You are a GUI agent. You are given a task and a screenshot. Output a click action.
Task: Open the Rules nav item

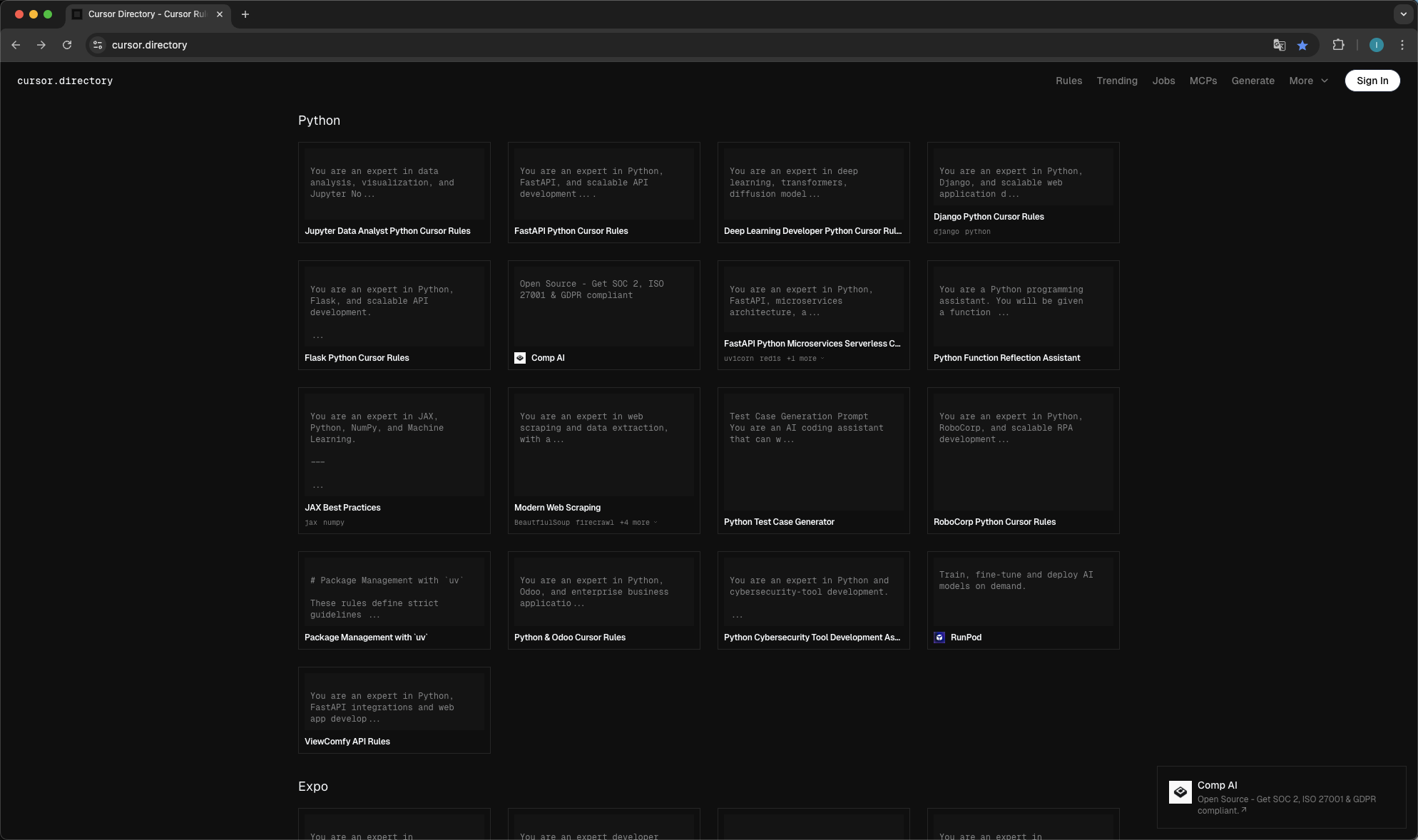(x=1068, y=81)
